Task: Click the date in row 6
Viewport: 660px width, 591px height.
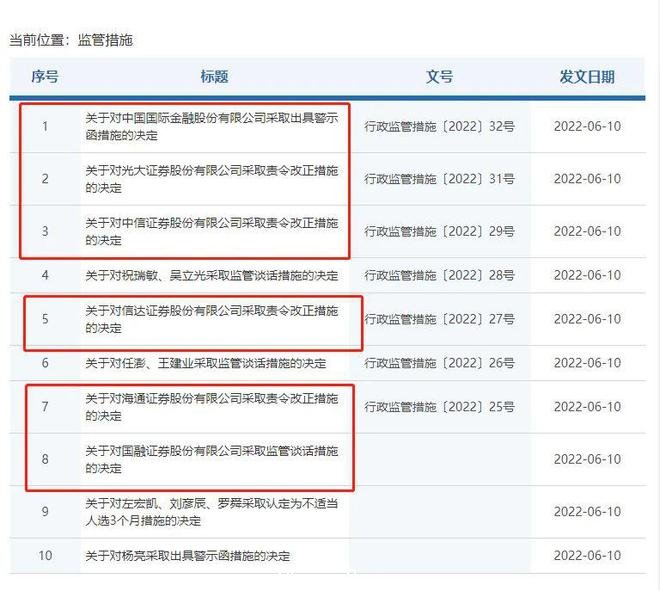Action: point(588,363)
